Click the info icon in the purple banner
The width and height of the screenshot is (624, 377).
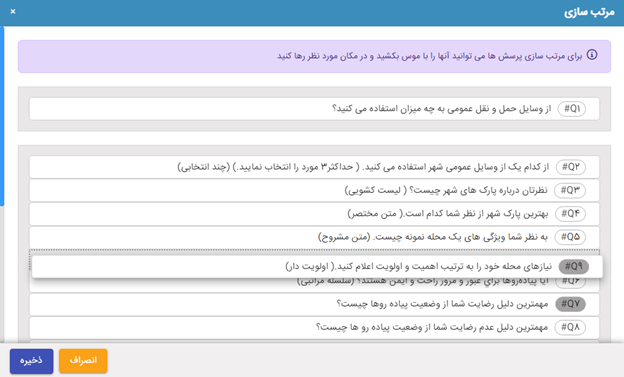tap(592, 55)
